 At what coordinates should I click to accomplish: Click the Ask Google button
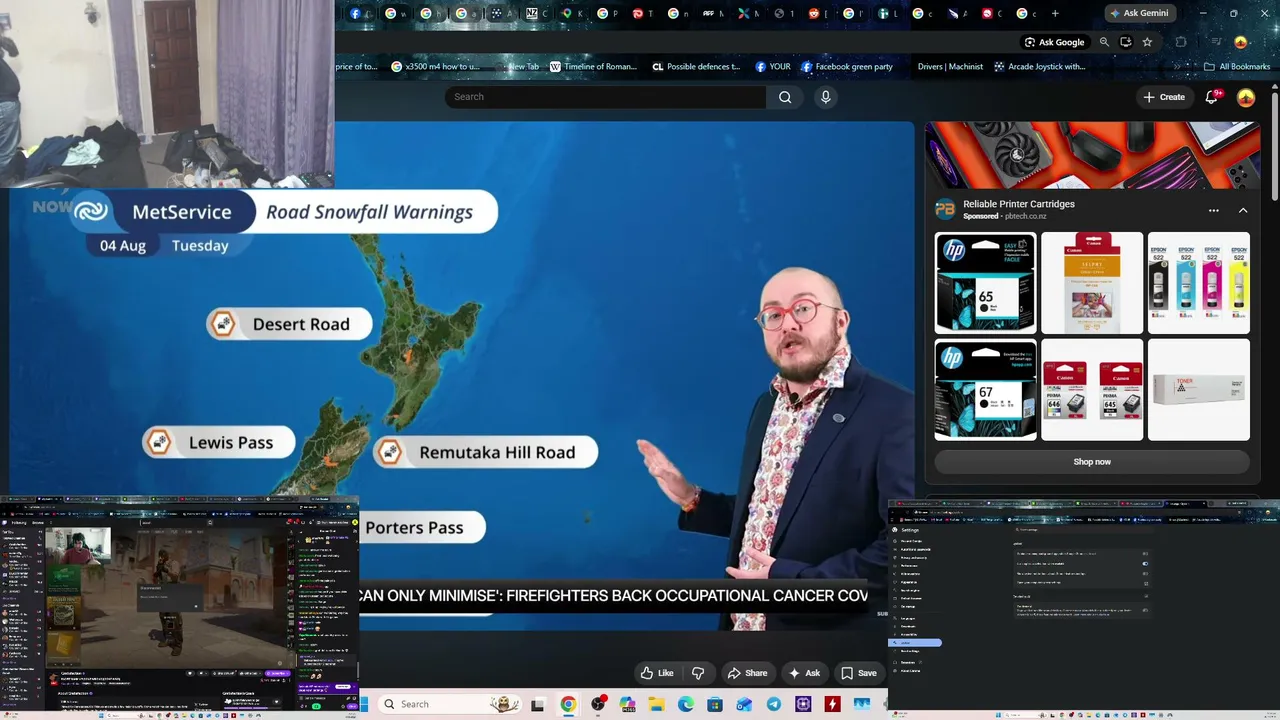pos(1055,42)
